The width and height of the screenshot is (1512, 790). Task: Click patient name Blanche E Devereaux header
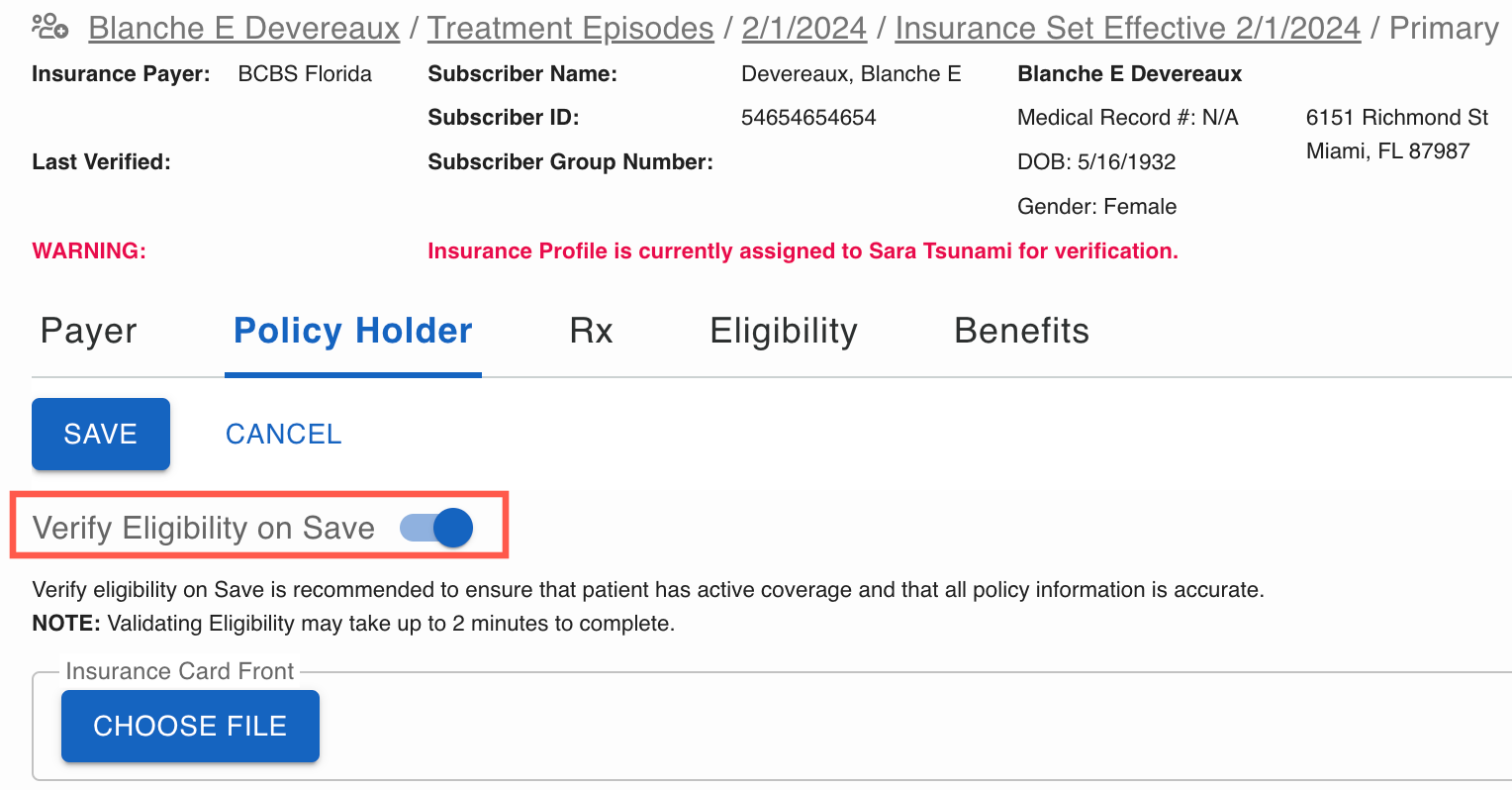pos(1129,74)
